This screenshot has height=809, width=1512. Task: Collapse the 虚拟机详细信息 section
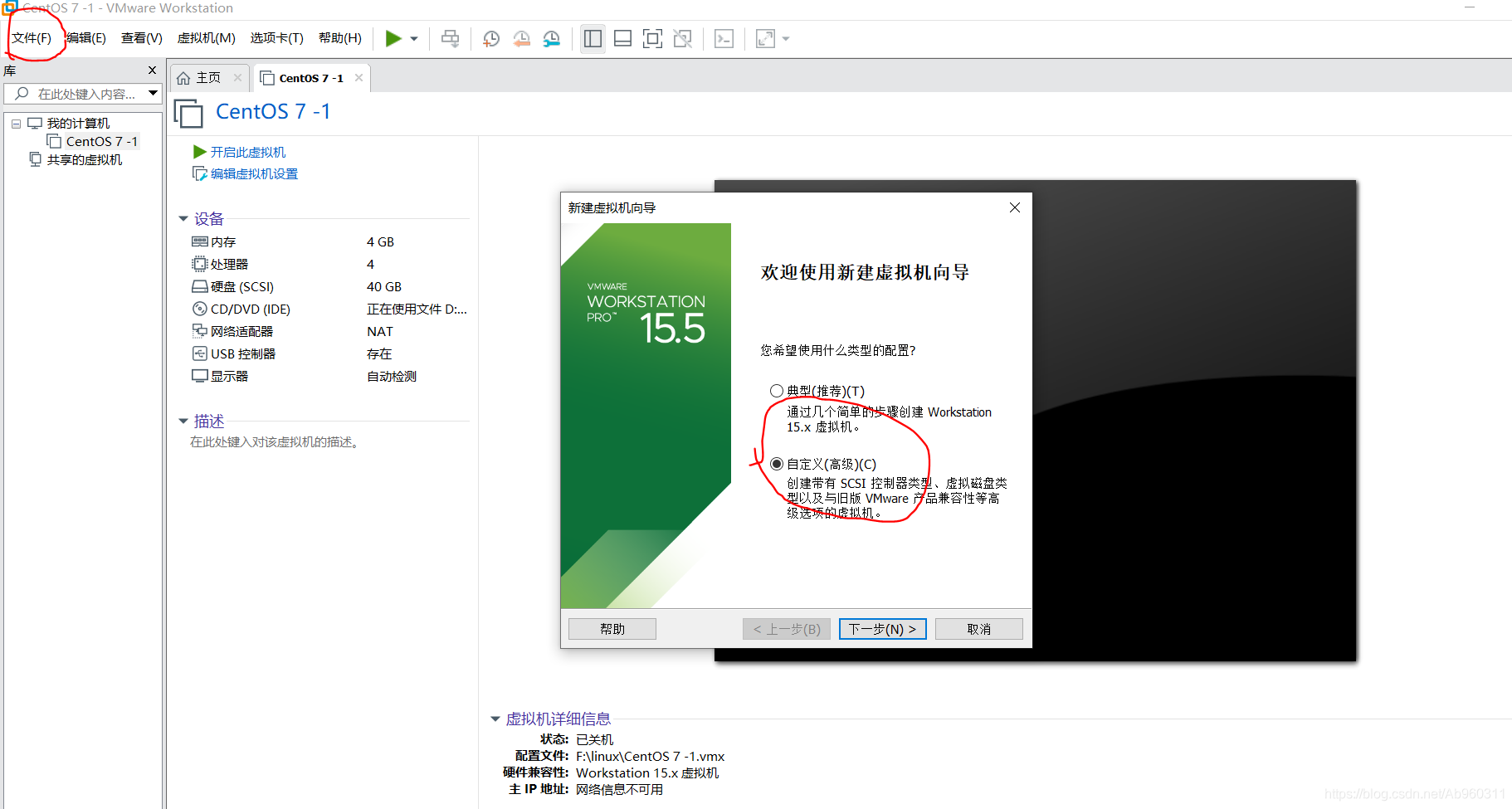tap(495, 719)
